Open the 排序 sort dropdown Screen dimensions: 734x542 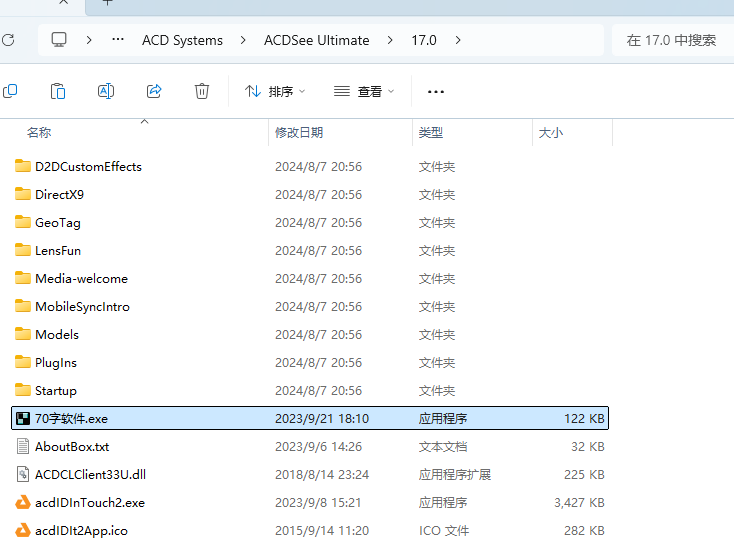[275, 91]
